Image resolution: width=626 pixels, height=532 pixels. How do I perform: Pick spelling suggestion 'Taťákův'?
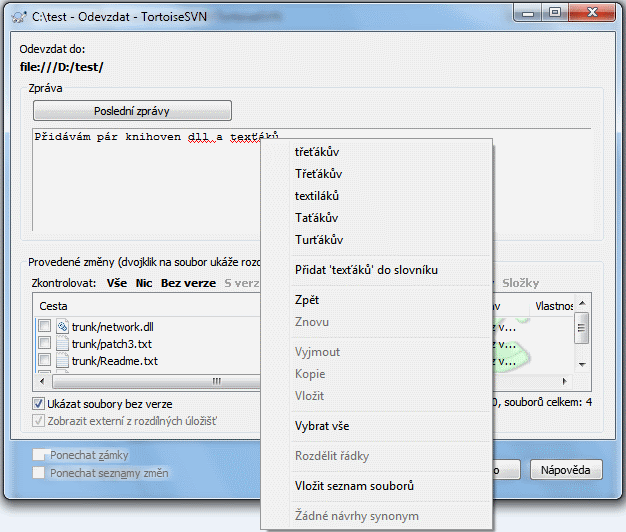(376, 218)
